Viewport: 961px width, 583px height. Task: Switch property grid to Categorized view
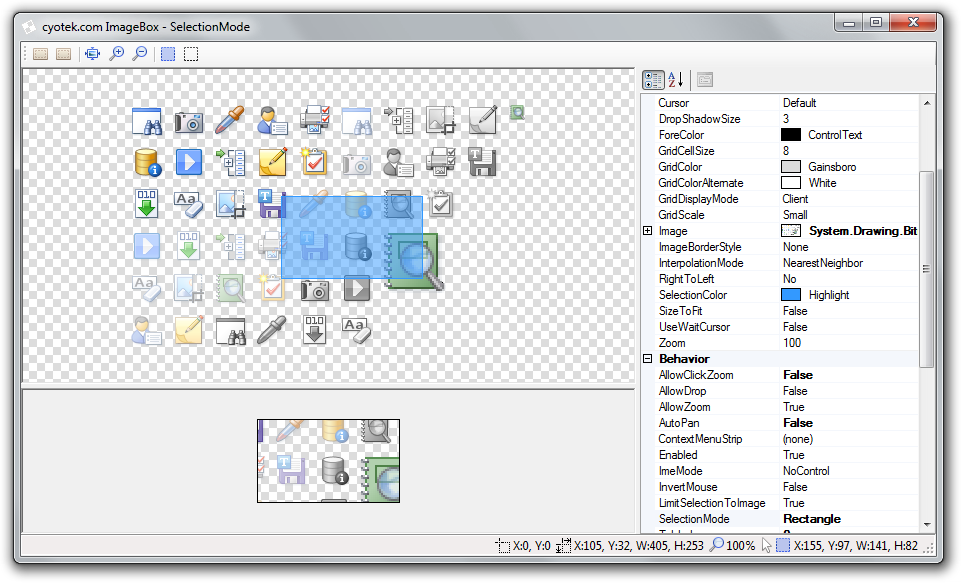point(653,80)
